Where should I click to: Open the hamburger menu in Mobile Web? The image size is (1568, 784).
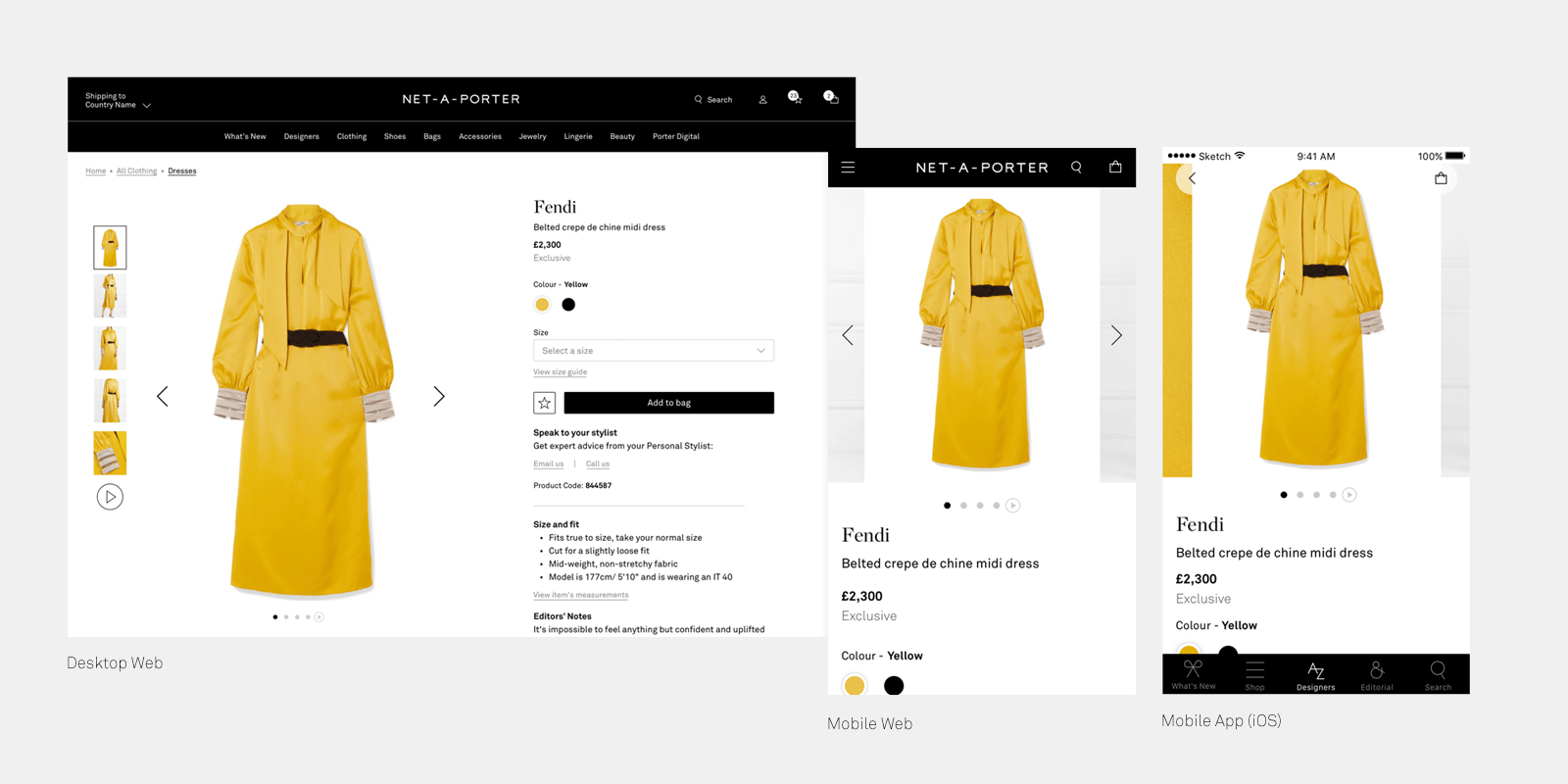tap(848, 168)
